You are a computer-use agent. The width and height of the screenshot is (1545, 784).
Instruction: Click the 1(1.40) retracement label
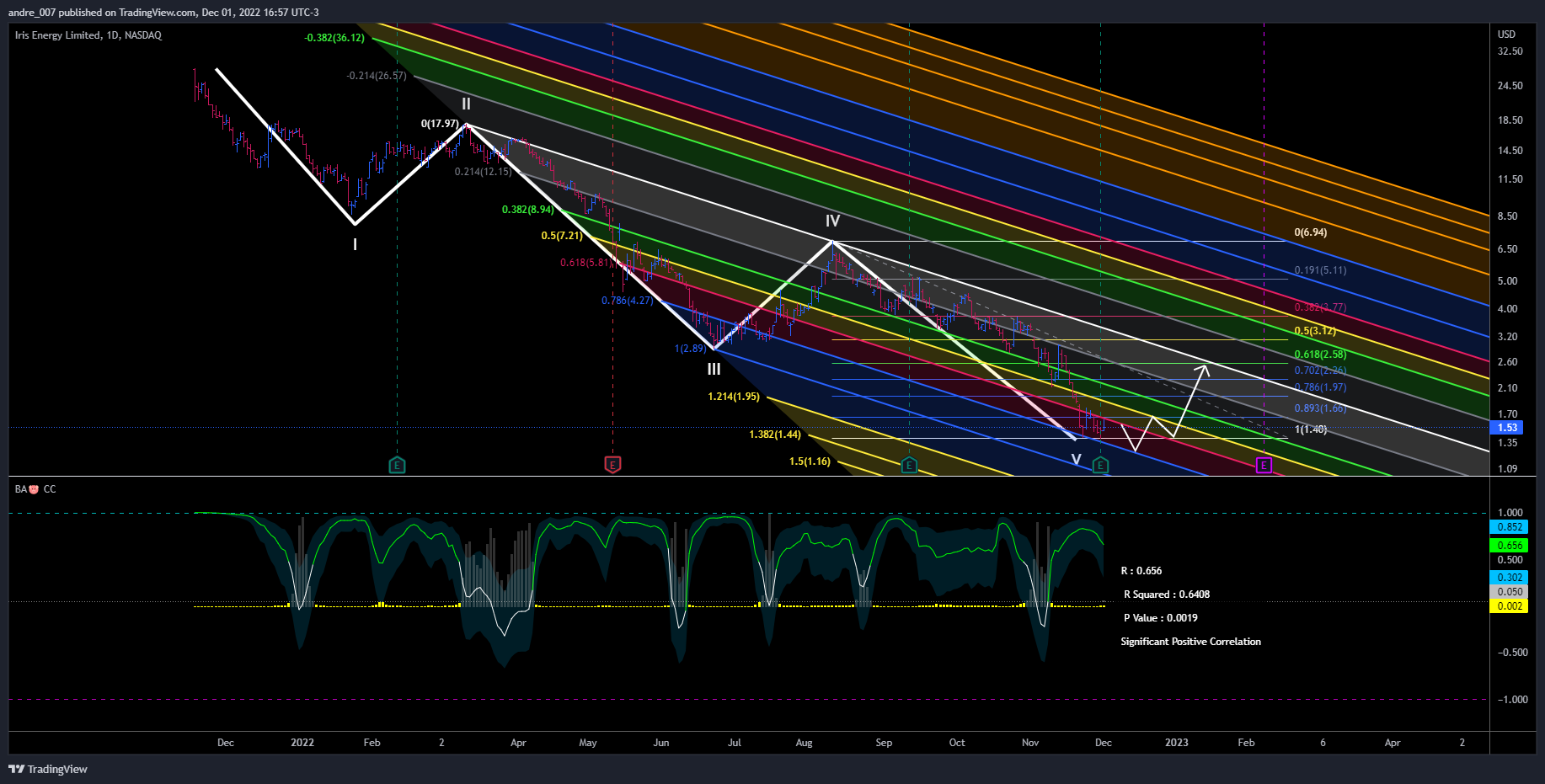click(x=1311, y=429)
